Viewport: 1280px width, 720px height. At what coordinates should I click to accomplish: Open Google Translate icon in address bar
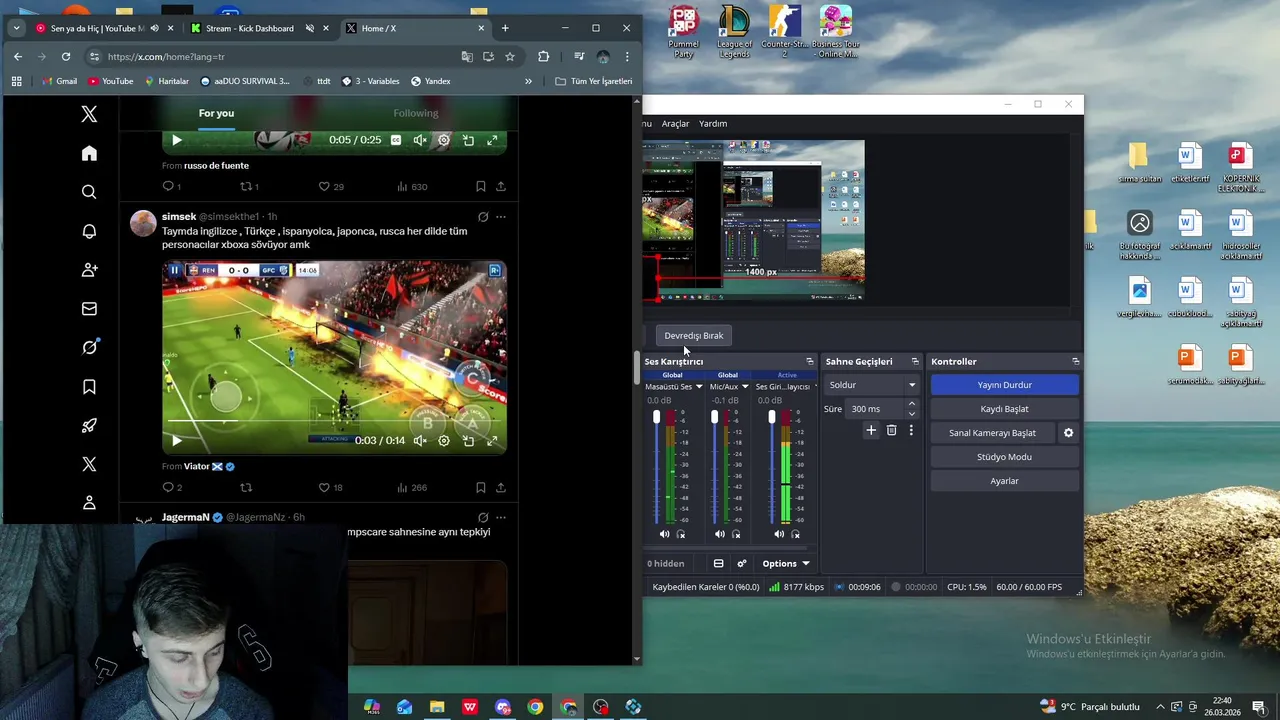pyautogui.click(x=467, y=57)
